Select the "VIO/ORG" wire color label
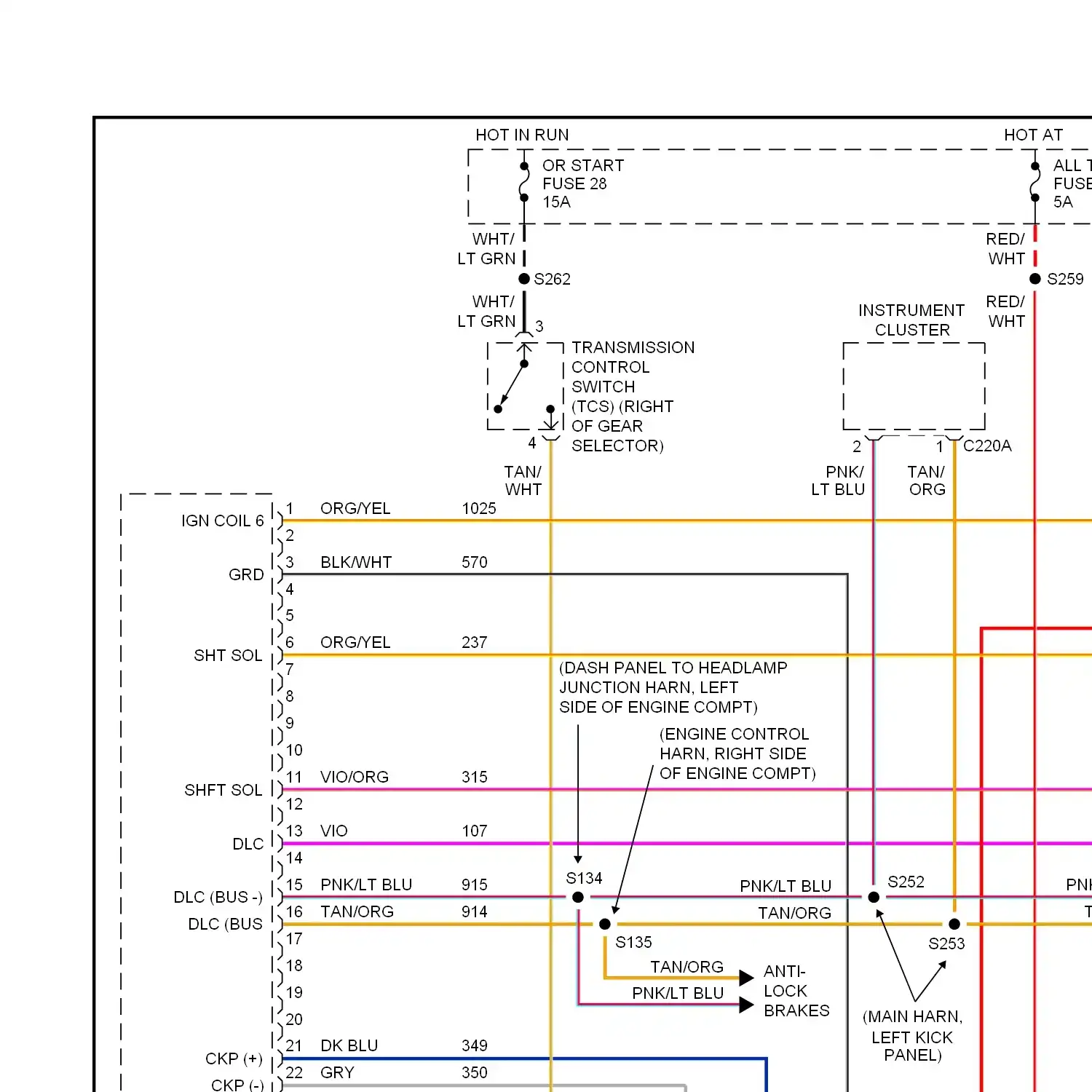 click(x=355, y=777)
